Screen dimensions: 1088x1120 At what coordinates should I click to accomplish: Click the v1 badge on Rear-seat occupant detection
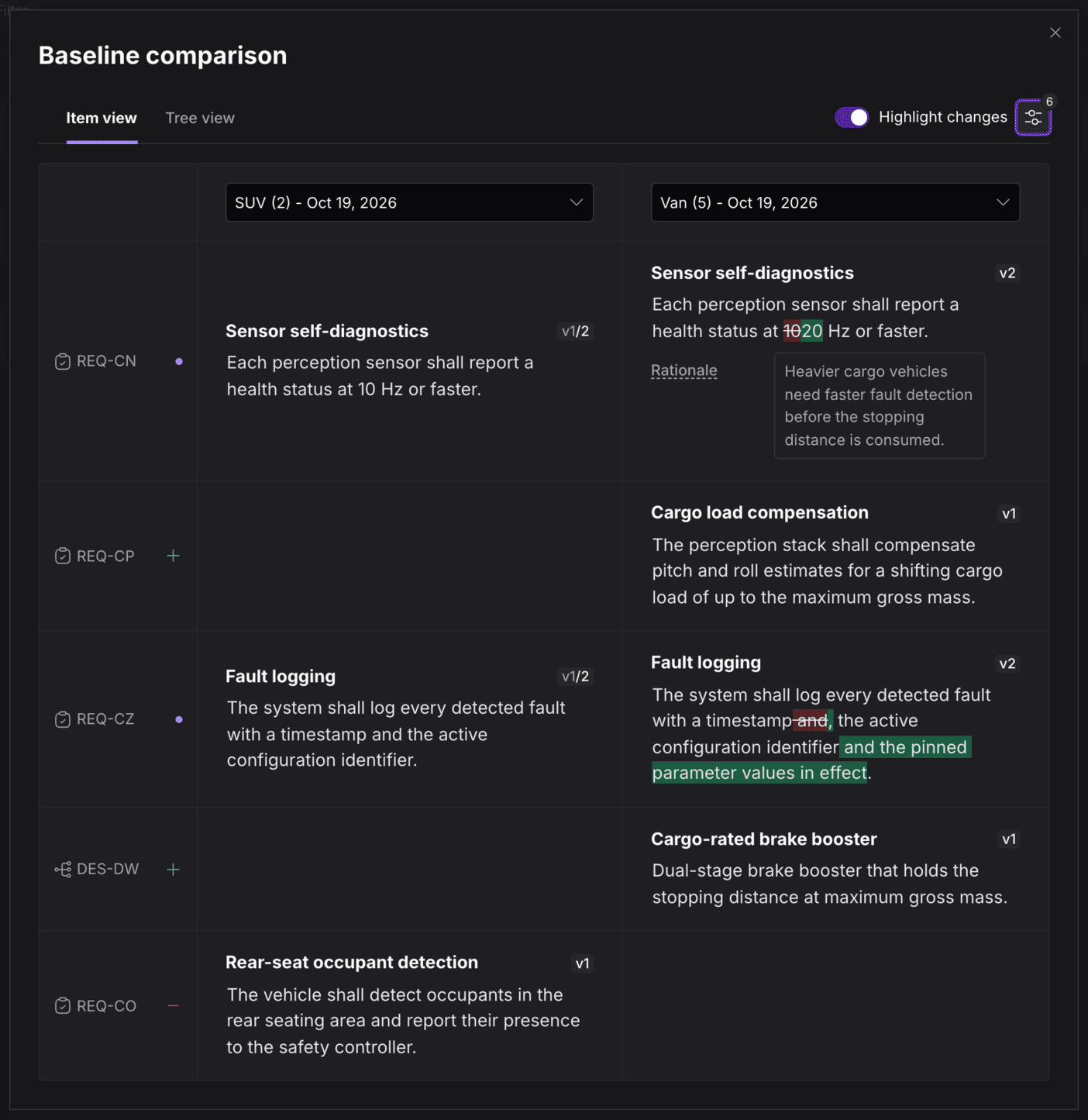point(583,963)
